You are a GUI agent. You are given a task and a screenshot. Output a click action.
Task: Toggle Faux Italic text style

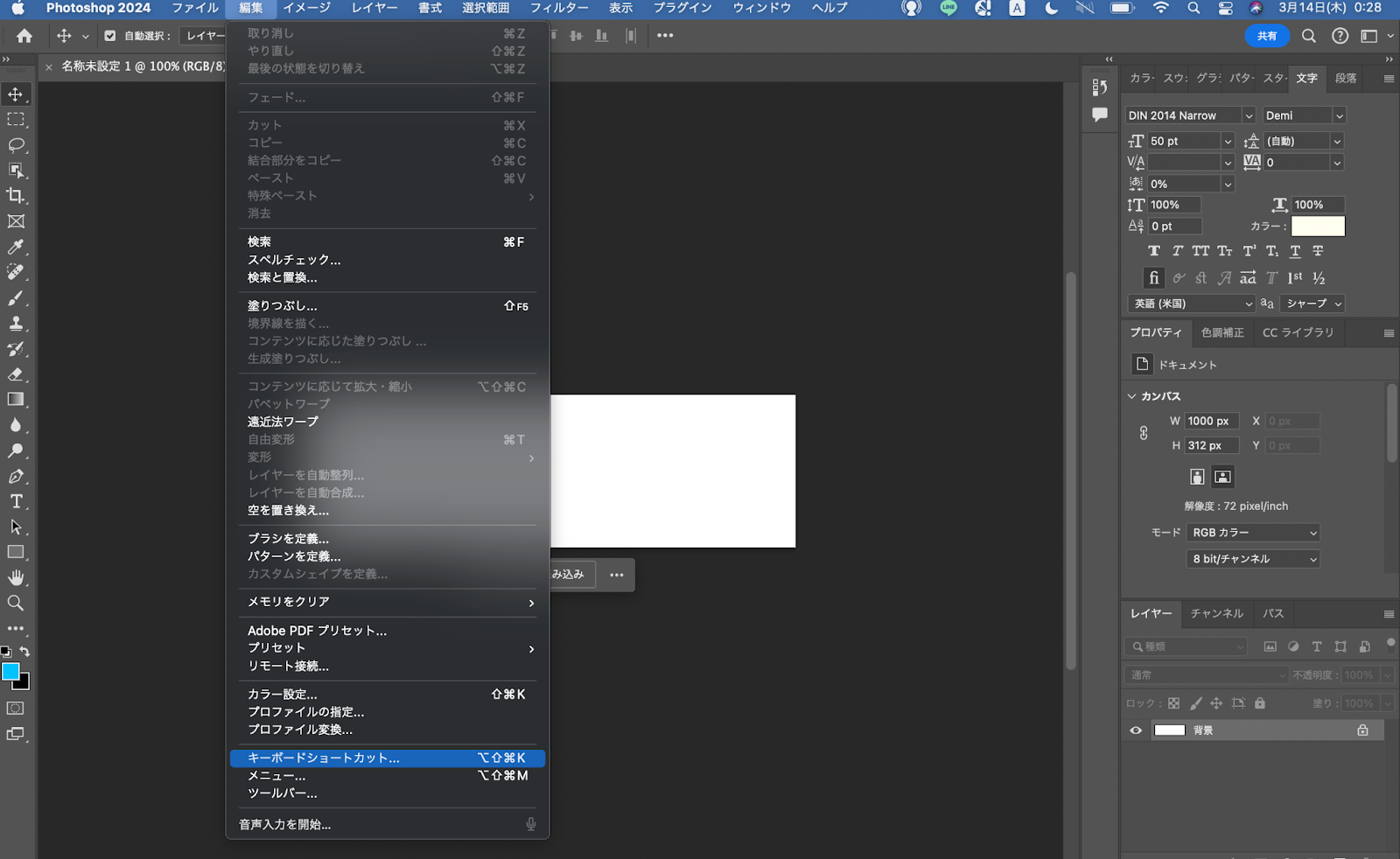click(1178, 251)
